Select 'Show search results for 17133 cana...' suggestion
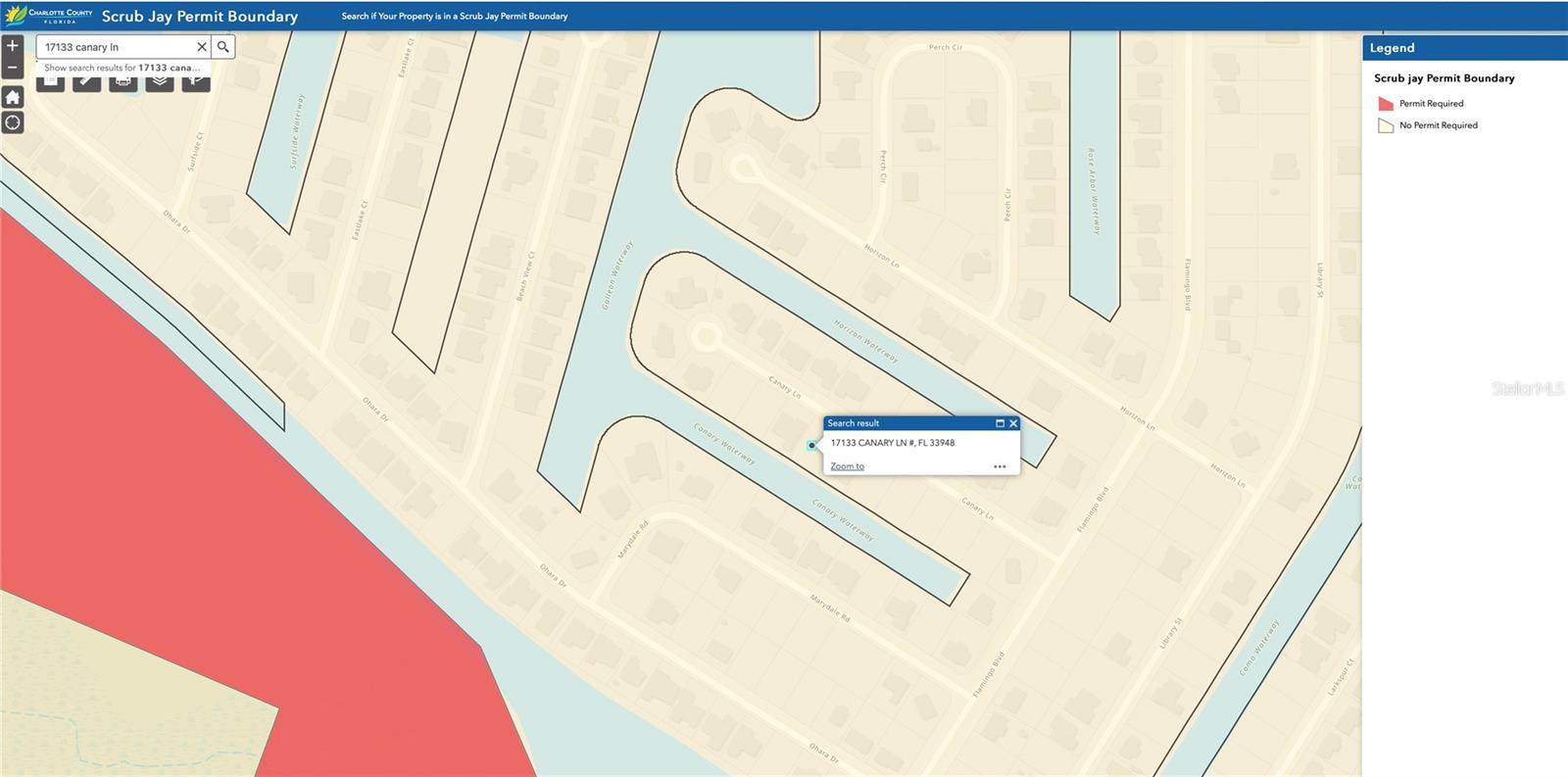 pos(122,68)
